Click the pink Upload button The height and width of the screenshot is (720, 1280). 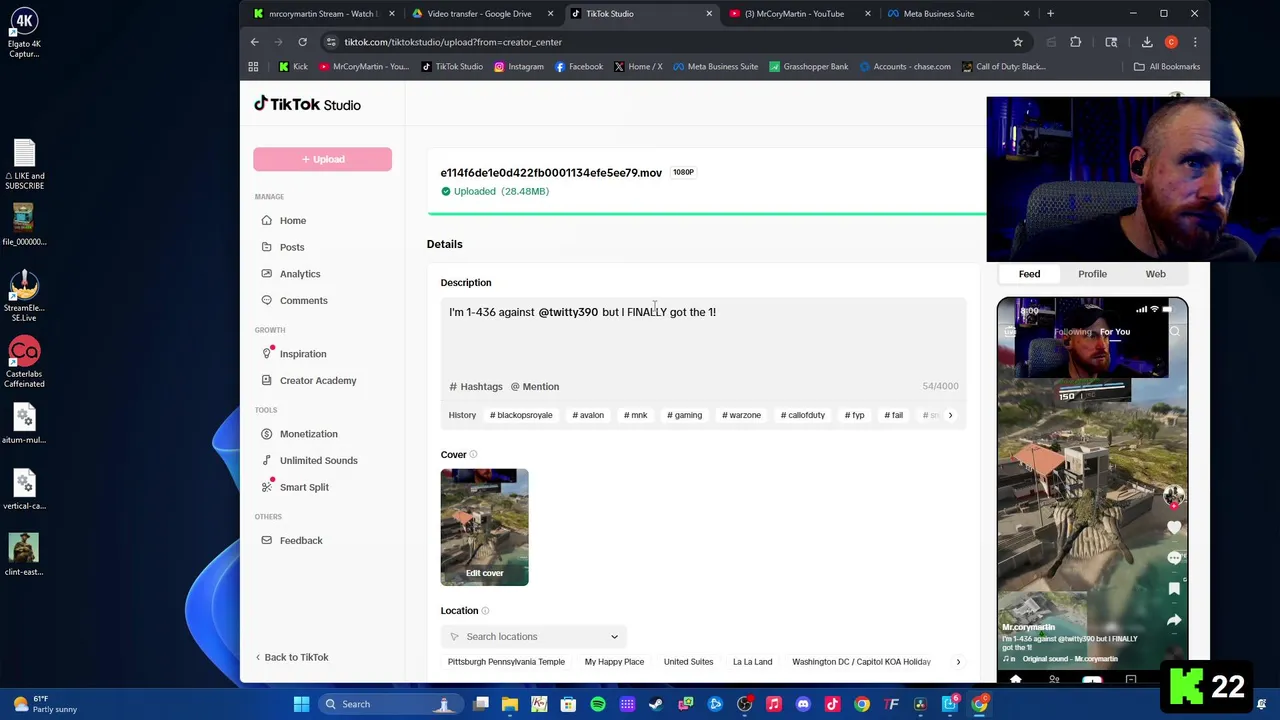coord(322,159)
